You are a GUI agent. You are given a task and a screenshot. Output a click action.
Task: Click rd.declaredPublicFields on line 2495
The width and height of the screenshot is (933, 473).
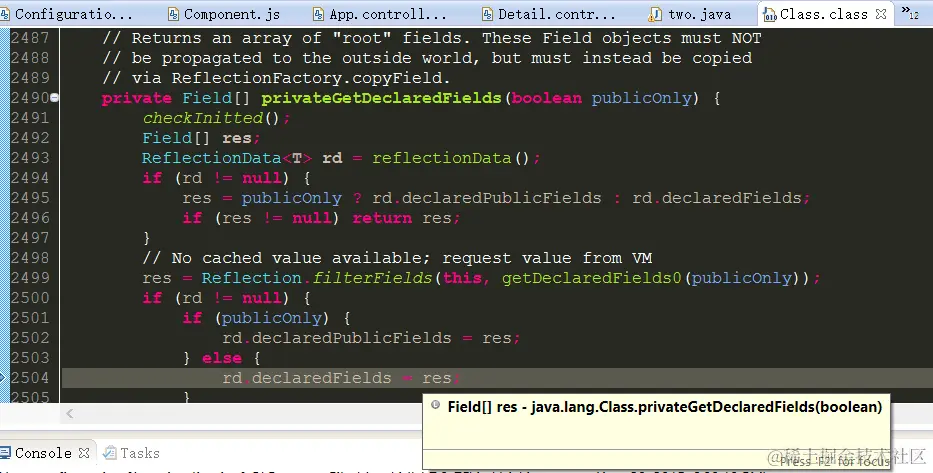(487, 198)
